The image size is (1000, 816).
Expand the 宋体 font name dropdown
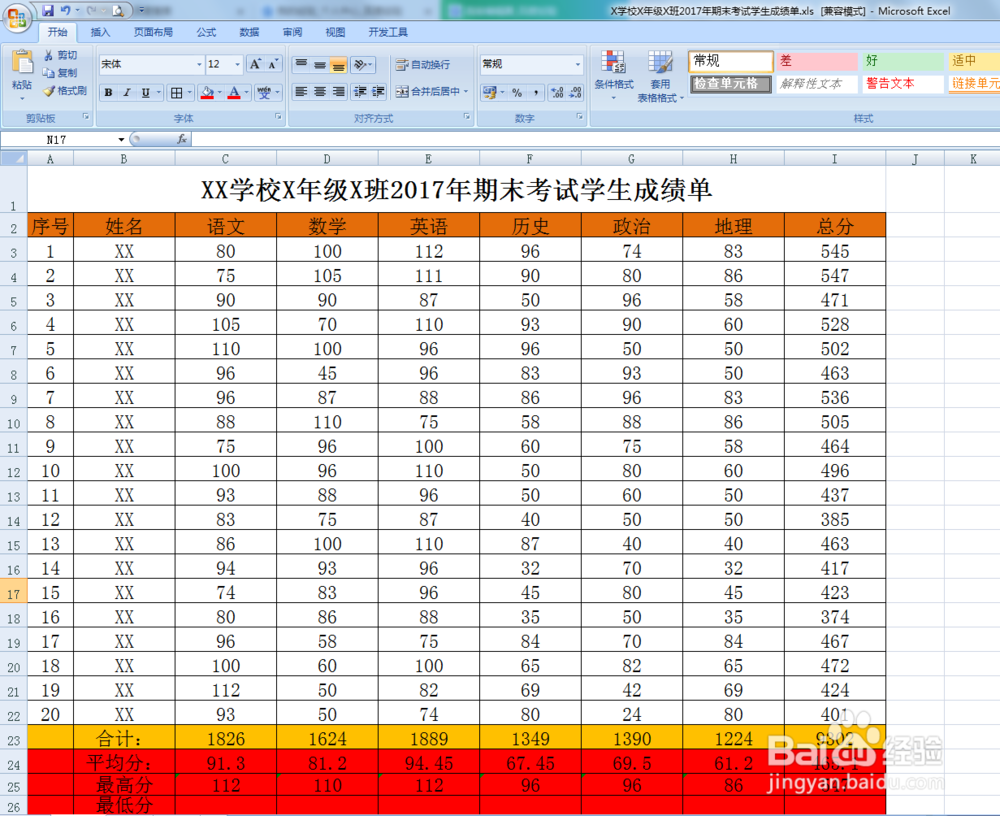199,64
